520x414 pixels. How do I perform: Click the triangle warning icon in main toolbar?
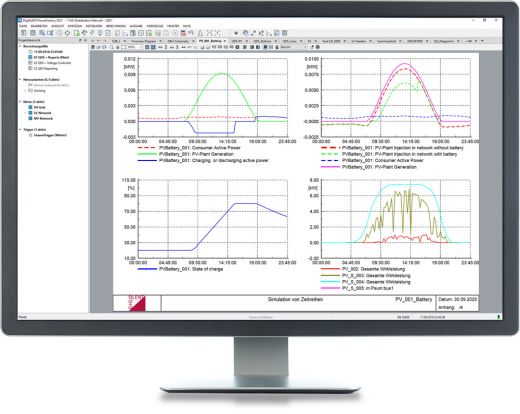click(200, 33)
